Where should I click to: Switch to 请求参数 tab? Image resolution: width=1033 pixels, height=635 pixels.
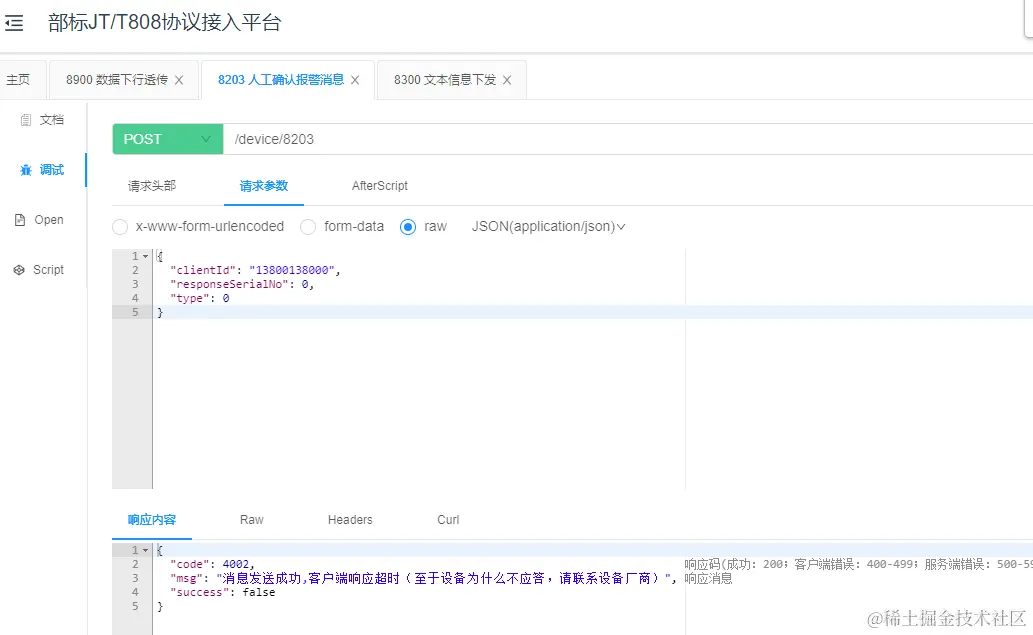tap(264, 186)
